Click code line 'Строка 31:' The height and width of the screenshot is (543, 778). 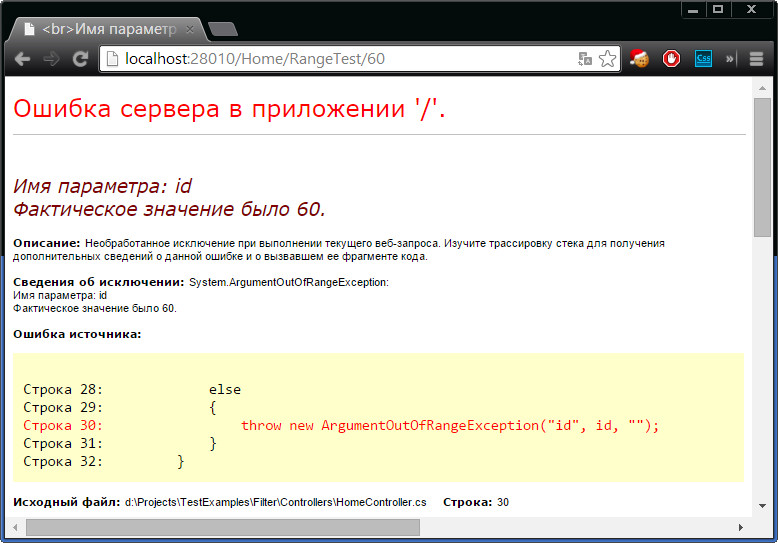tap(120, 444)
